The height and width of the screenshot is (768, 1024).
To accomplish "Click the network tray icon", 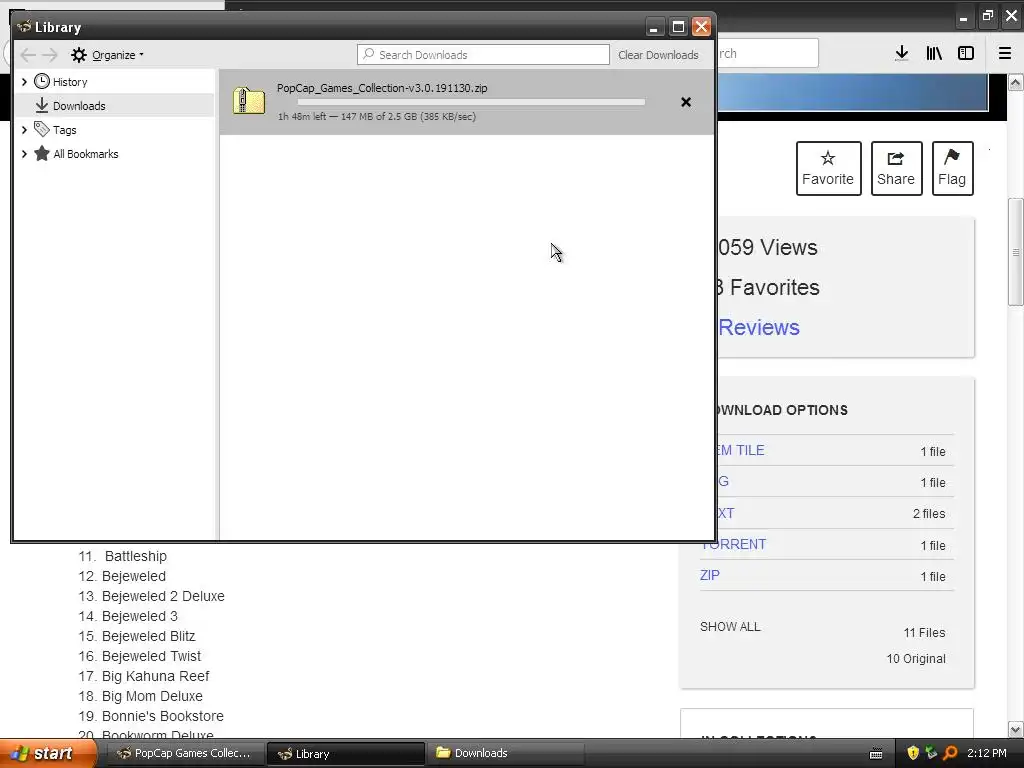I will (x=932, y=753).
